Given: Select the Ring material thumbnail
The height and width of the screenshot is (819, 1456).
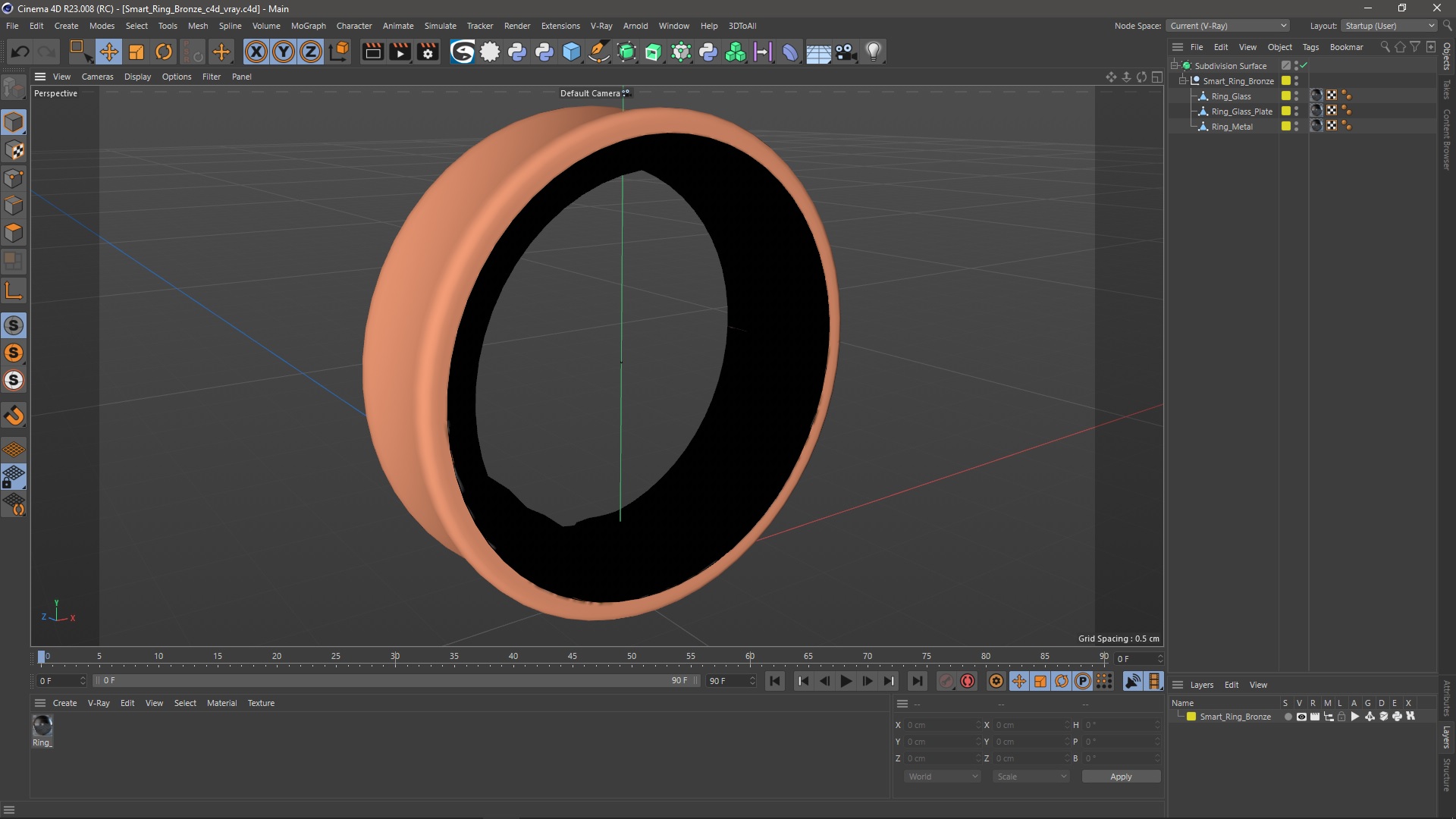Looking at the screenshot, I should tap(42, 726).
